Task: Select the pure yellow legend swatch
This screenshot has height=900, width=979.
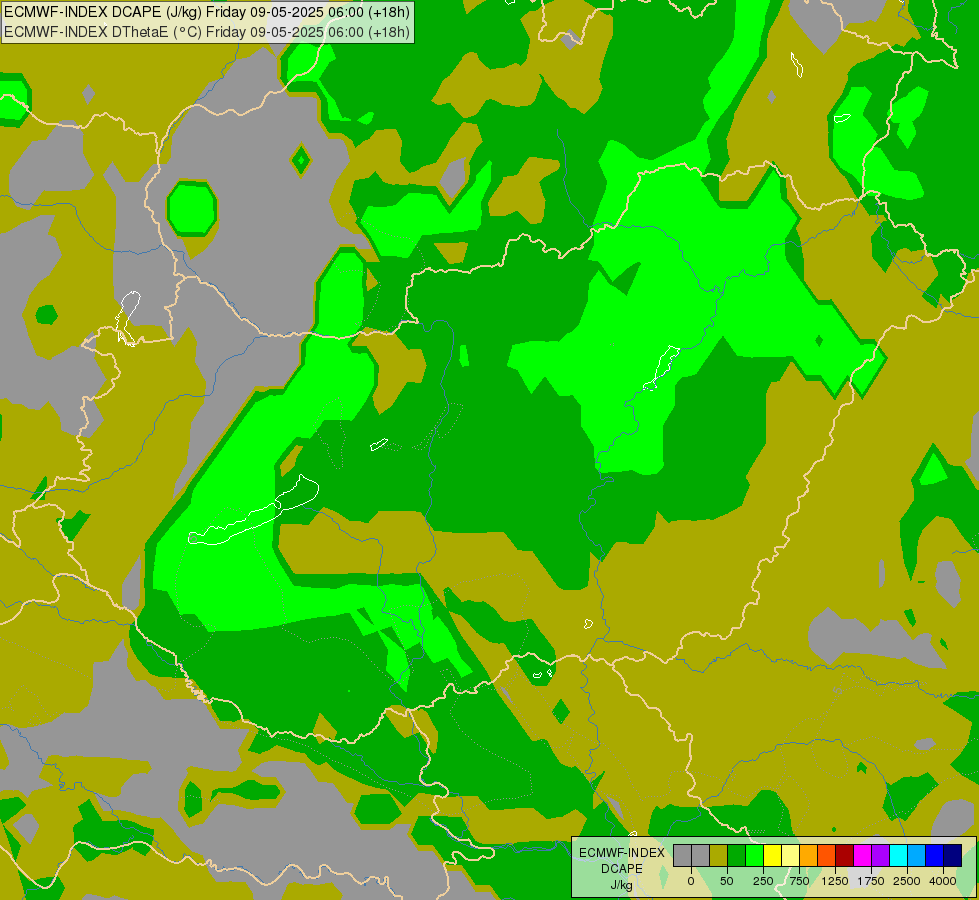Action: [773, 855]
